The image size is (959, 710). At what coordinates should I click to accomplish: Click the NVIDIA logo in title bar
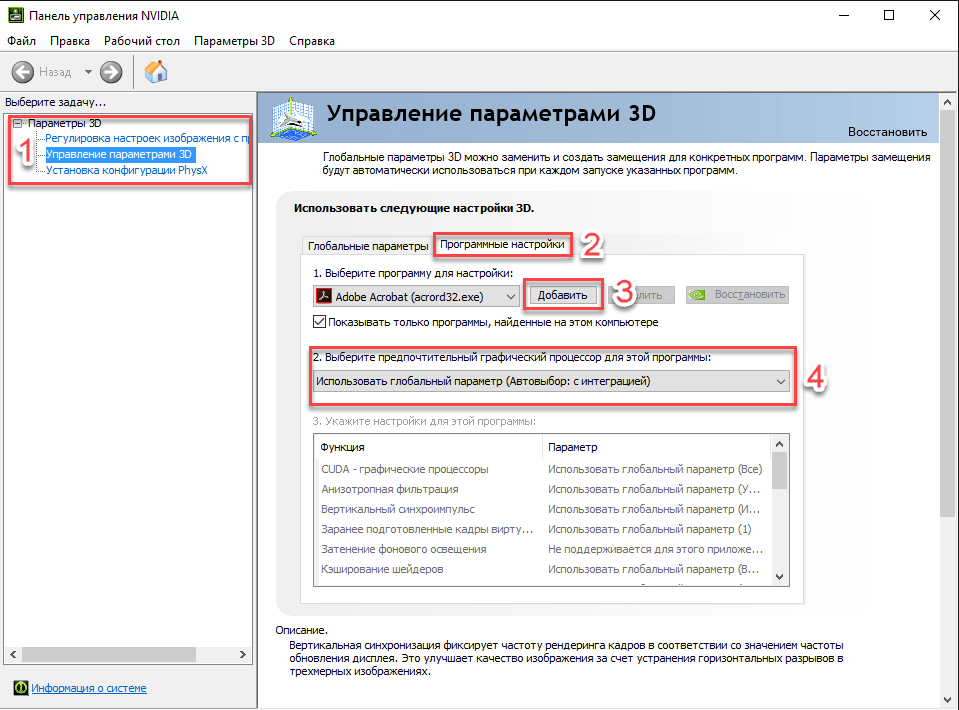(x=15, y=15)
